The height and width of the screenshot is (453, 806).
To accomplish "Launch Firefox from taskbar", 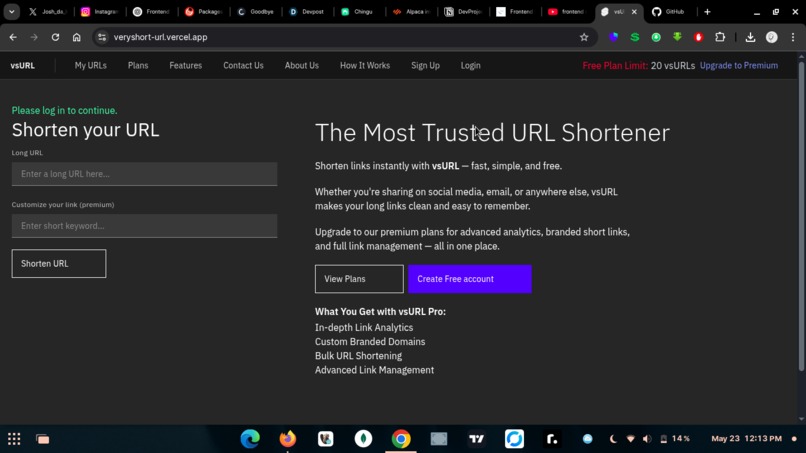I will click(x=288, y=439).
